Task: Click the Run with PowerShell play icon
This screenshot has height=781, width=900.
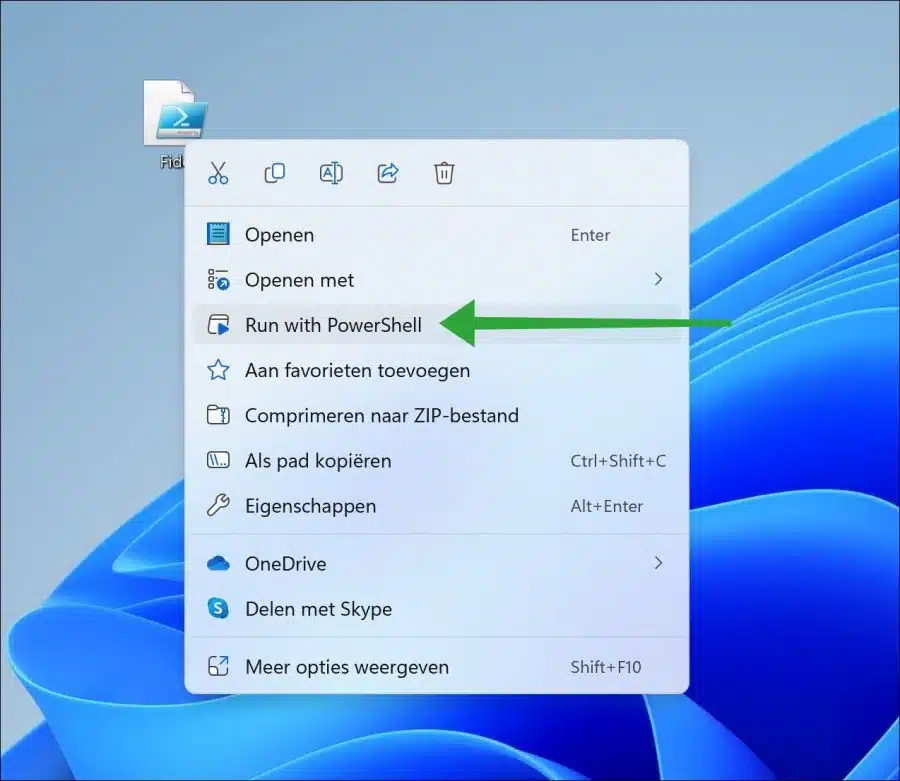Action: [218, 325]
